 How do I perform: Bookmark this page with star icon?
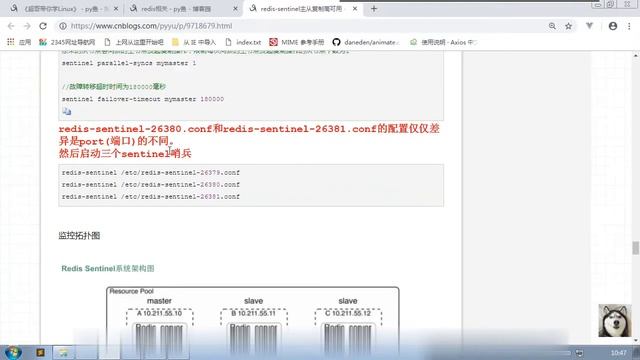coord(568,26)
